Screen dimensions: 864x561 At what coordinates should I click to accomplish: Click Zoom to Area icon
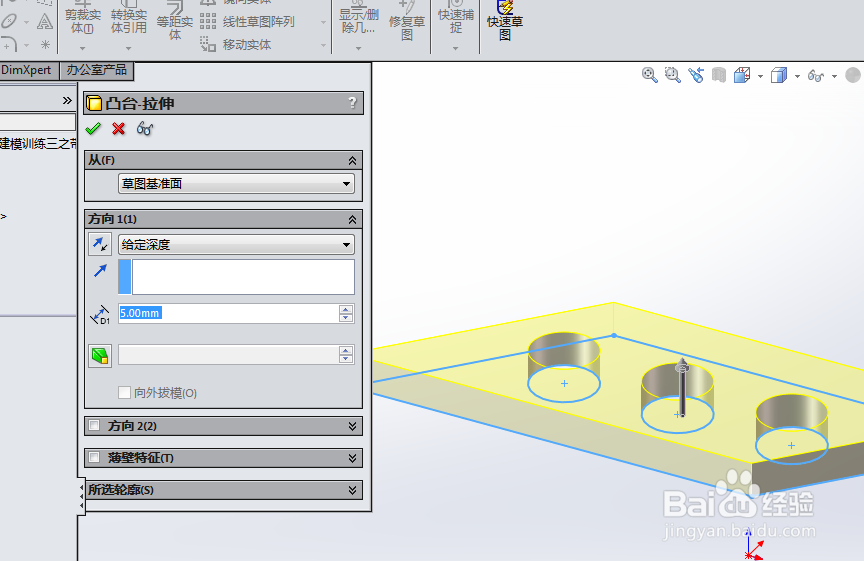673,75
